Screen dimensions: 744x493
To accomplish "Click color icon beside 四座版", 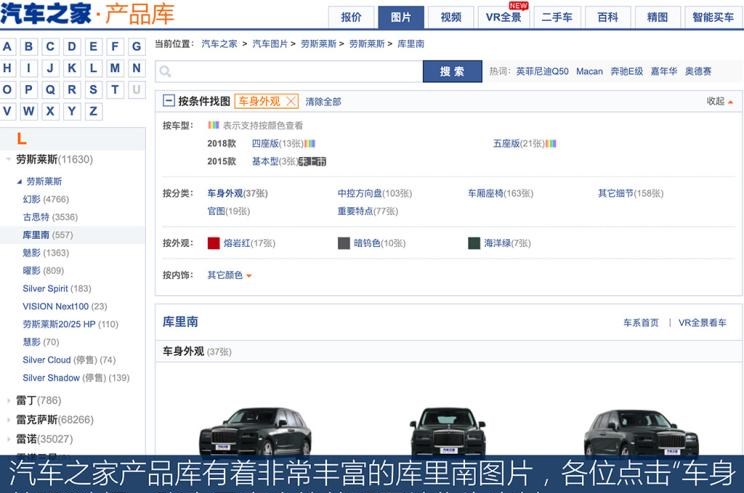I will point(310,143).
